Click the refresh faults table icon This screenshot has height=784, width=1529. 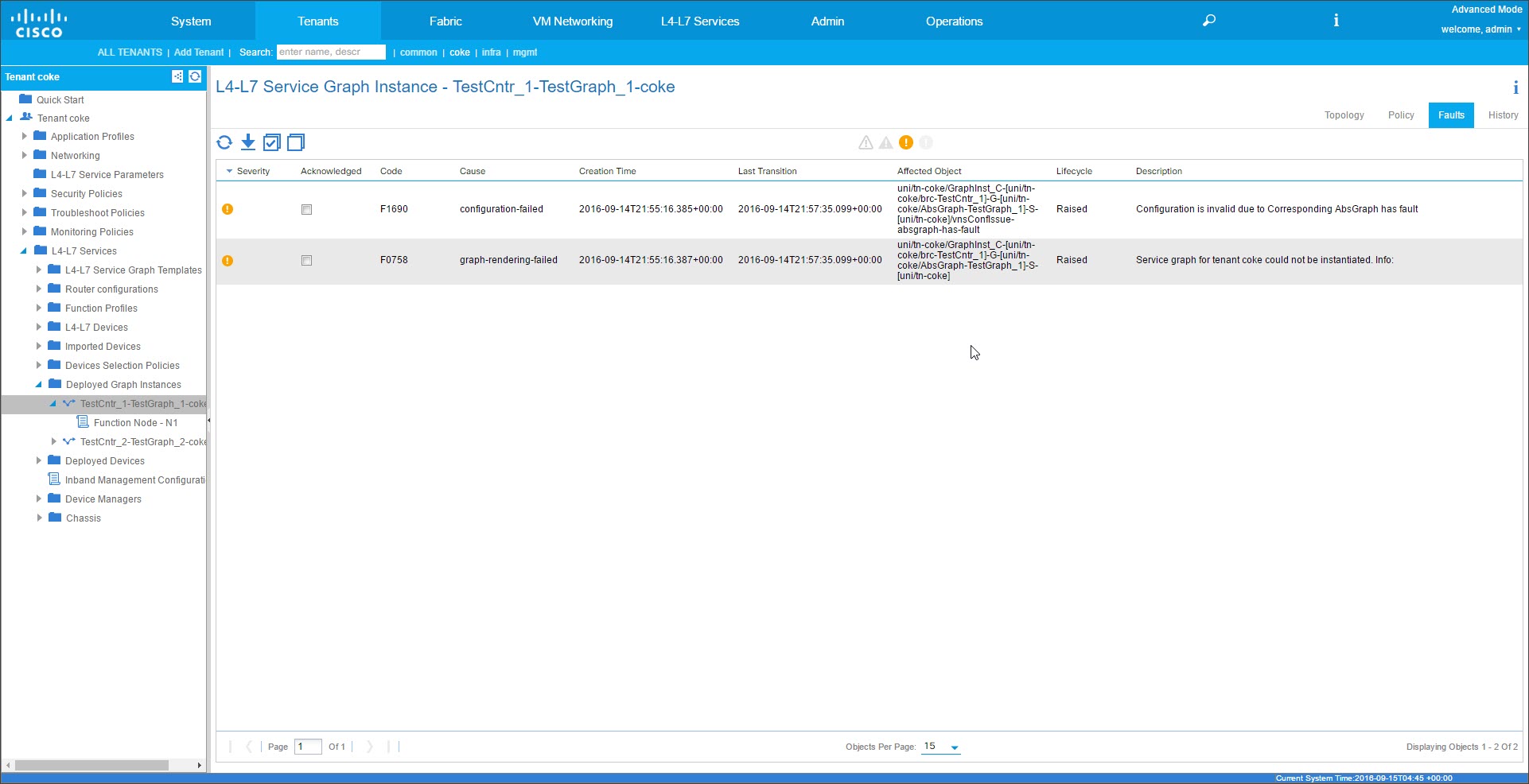click(224, 142)
